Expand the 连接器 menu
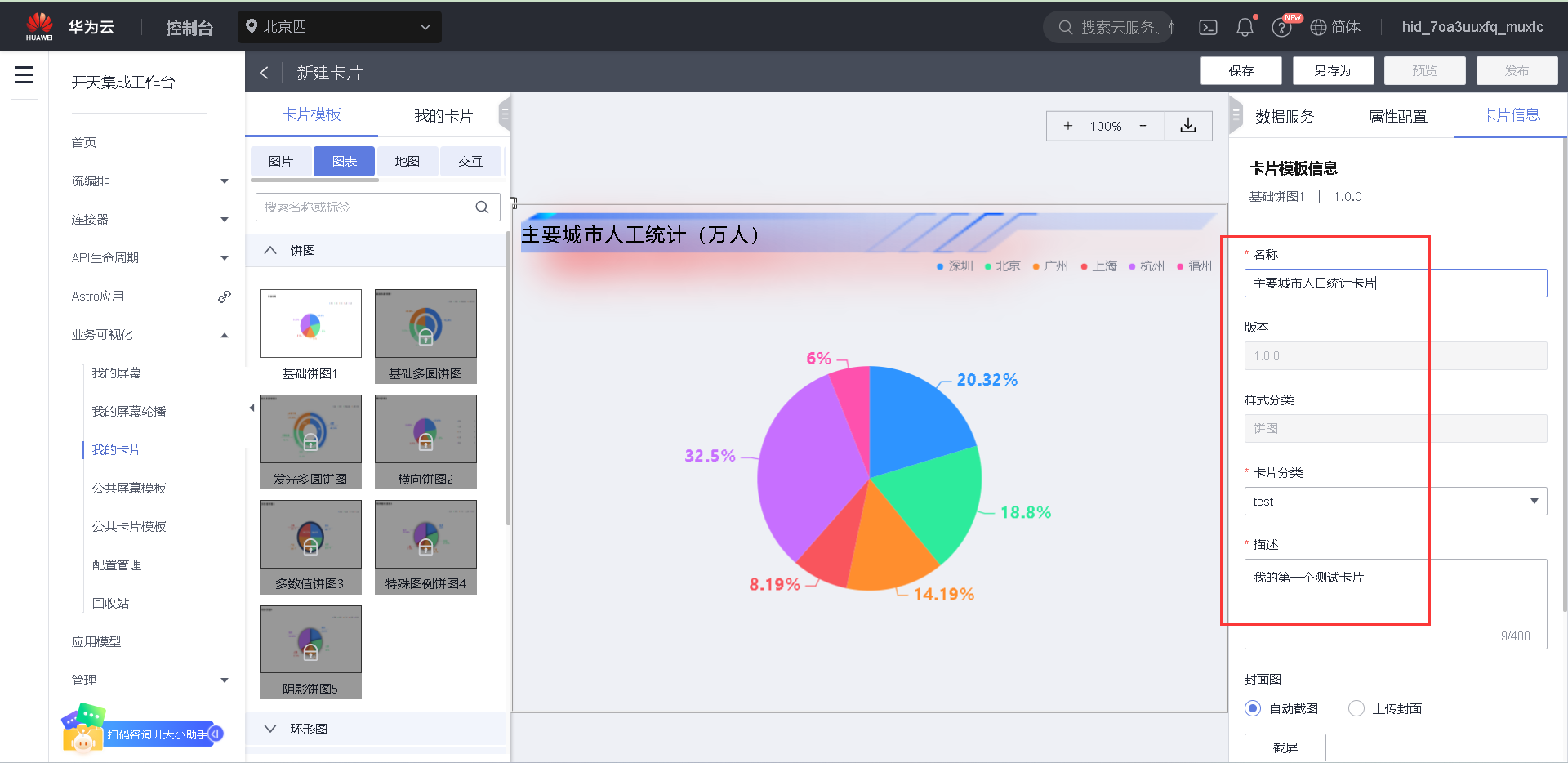Screen dimensions: 1568x763 225,220
